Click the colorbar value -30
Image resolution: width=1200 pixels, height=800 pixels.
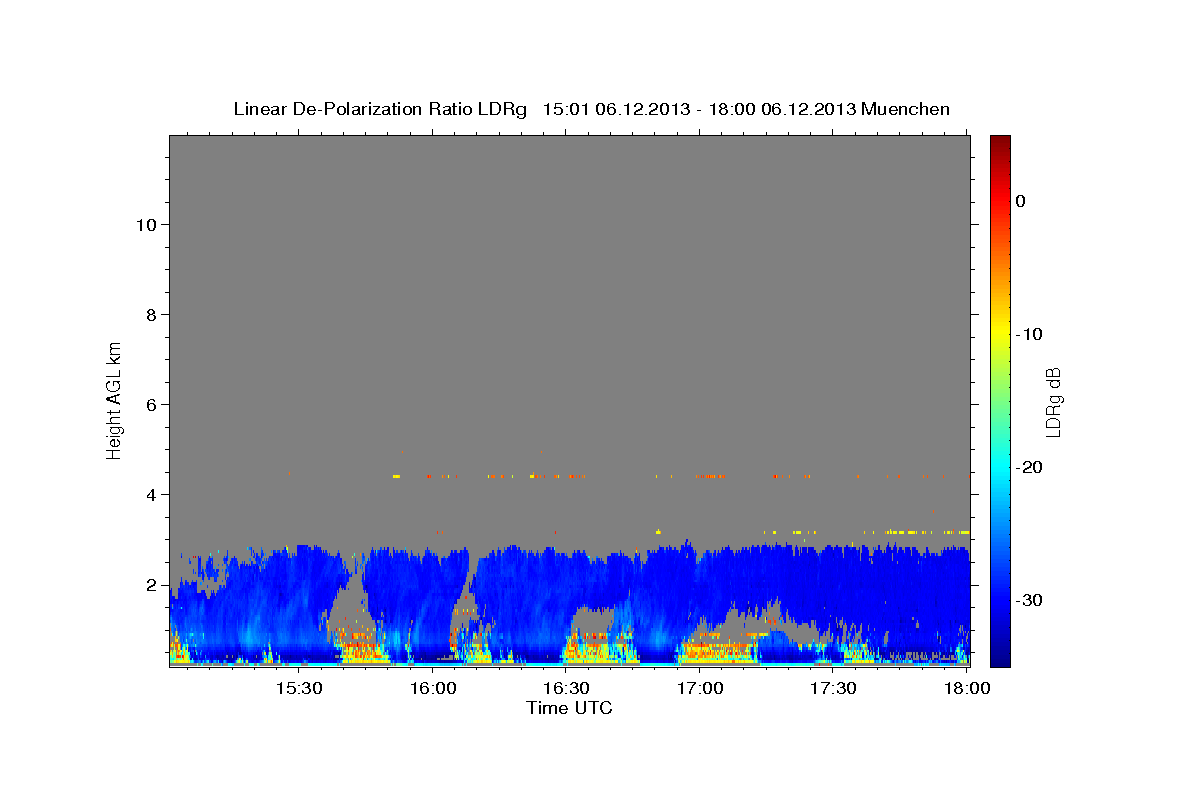point(1030,600)
